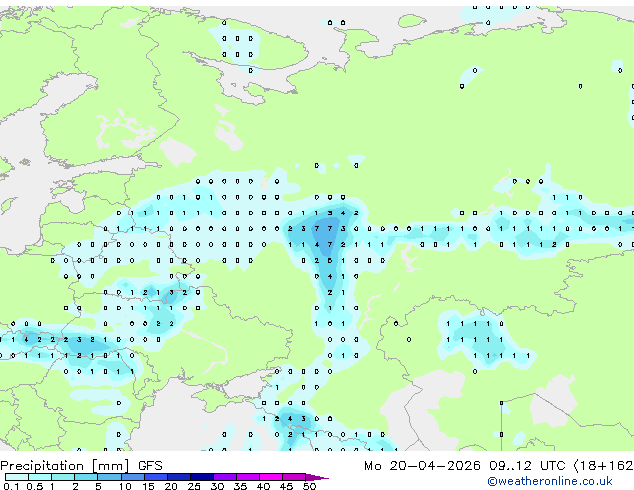
Task: Click the legend label '35'
Action: click(240, 486)
